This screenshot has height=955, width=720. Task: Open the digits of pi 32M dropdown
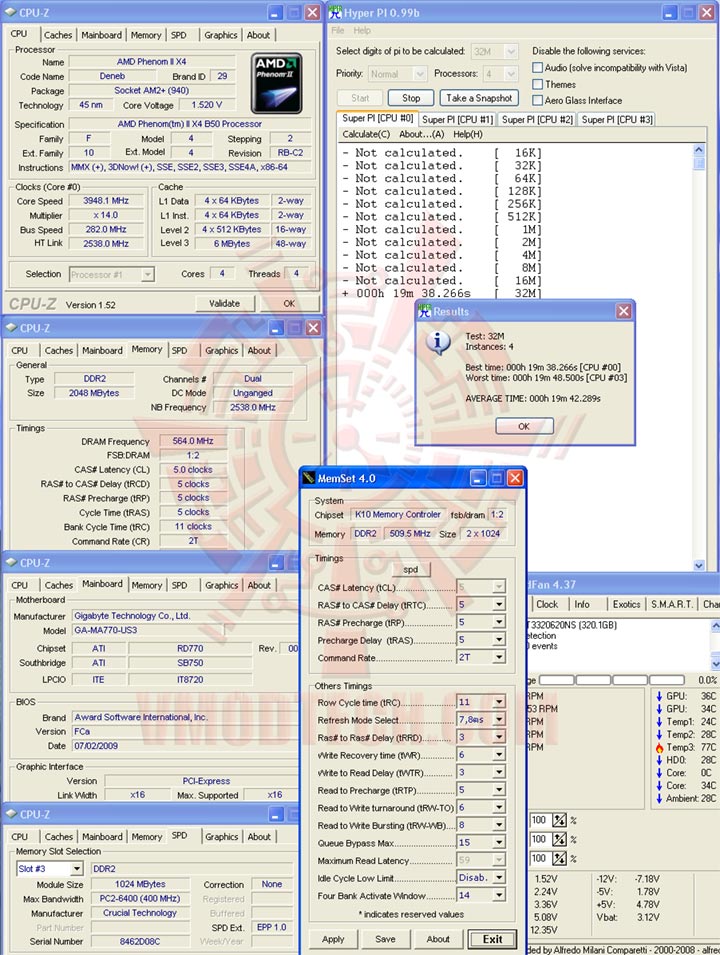(511, 52)
